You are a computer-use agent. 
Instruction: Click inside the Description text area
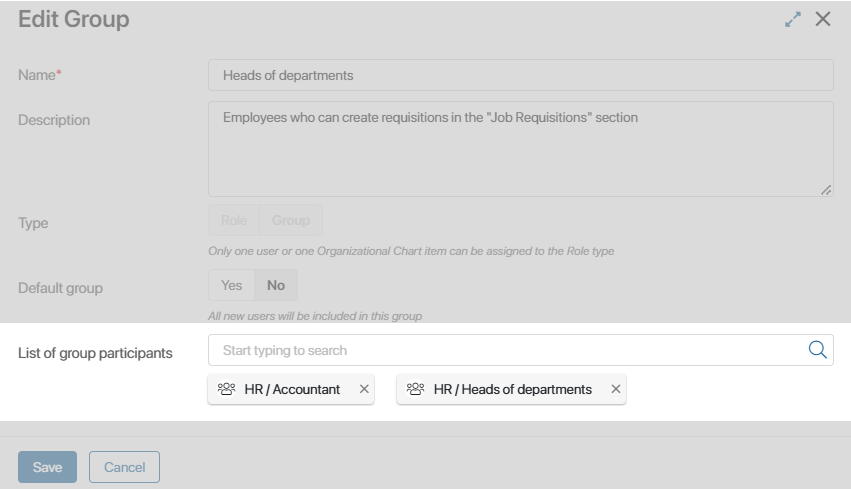tap(520, 149)
